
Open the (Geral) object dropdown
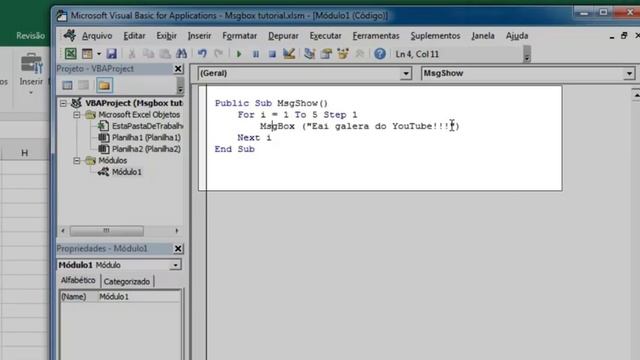[x=406, y=73]
